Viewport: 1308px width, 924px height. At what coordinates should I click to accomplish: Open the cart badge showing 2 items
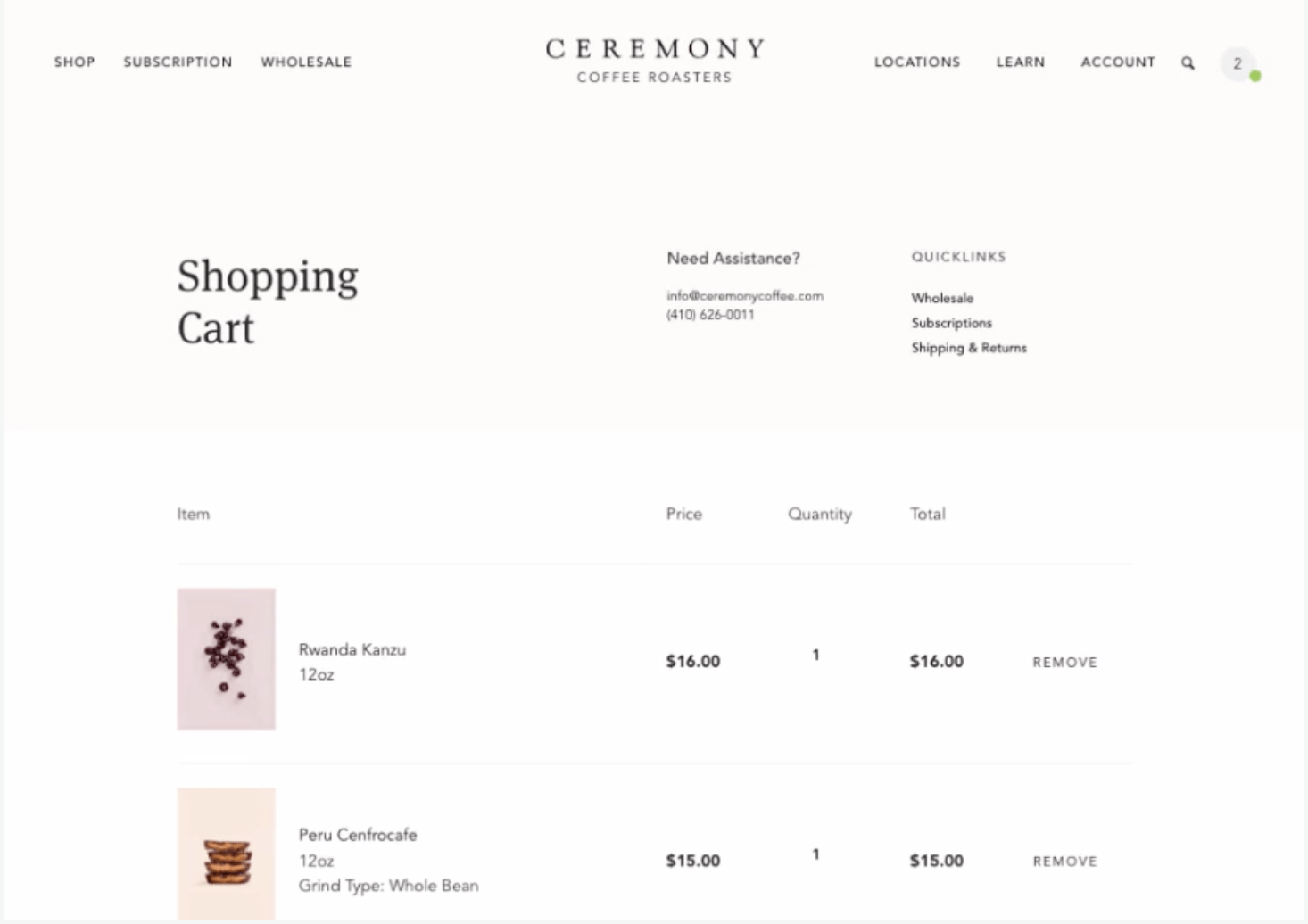point(1238,64)
